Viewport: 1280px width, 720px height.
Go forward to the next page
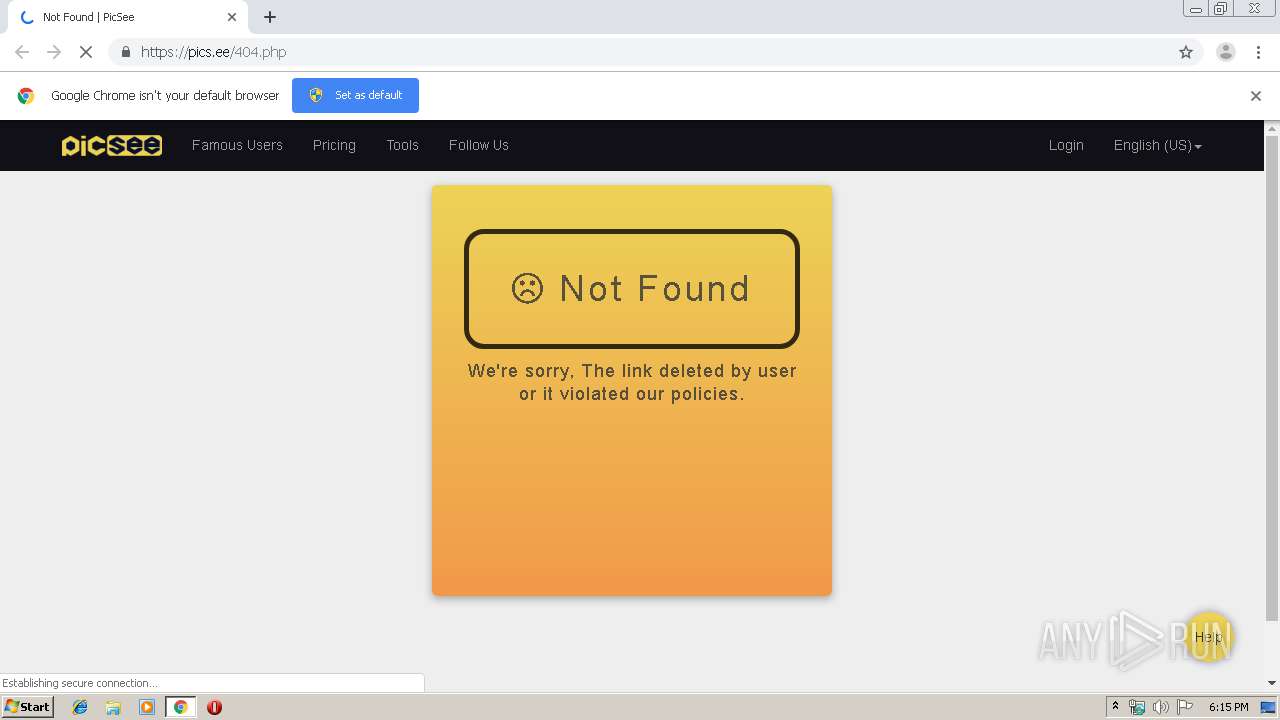pyautogui.click(x=54, y=52)
